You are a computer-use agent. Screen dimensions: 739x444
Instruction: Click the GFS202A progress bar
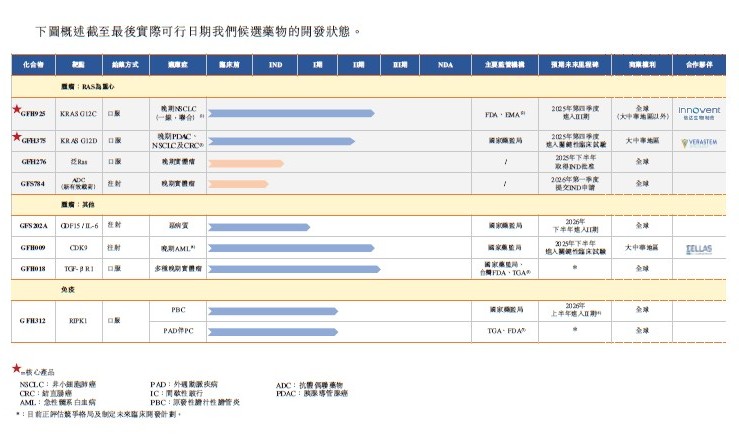click(259, 227)
